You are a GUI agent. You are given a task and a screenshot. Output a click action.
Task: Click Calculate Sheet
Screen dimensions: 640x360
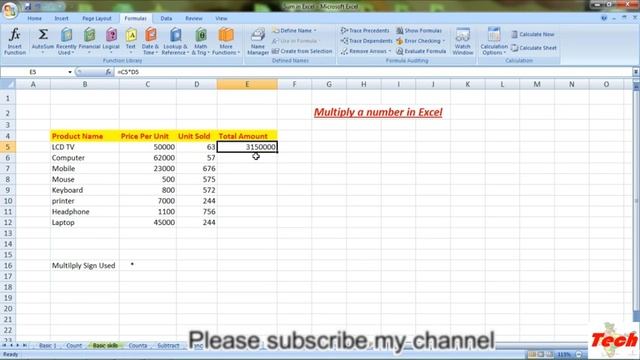point(534,48)
